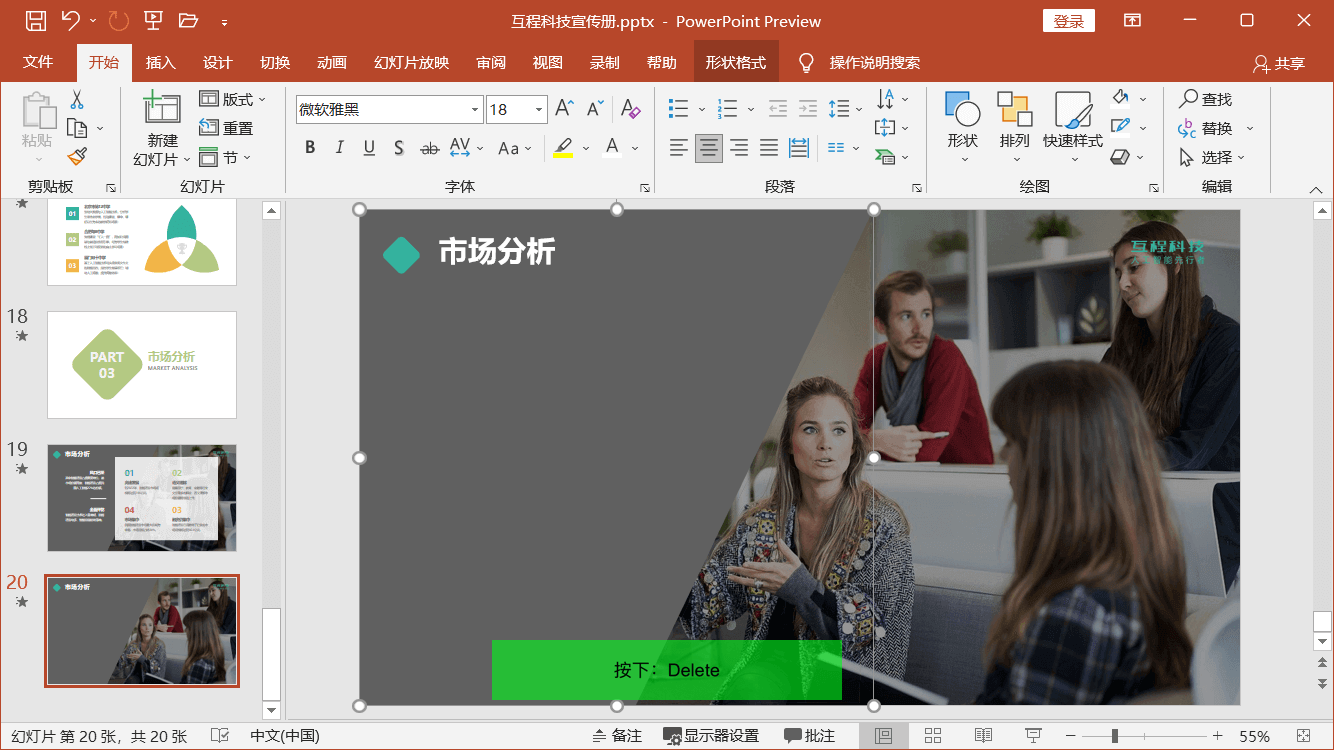Screen dimensions: 1334x750
Task: Open the font size dropdown 18
Action: pyautogui.click(x=539, y=110)
